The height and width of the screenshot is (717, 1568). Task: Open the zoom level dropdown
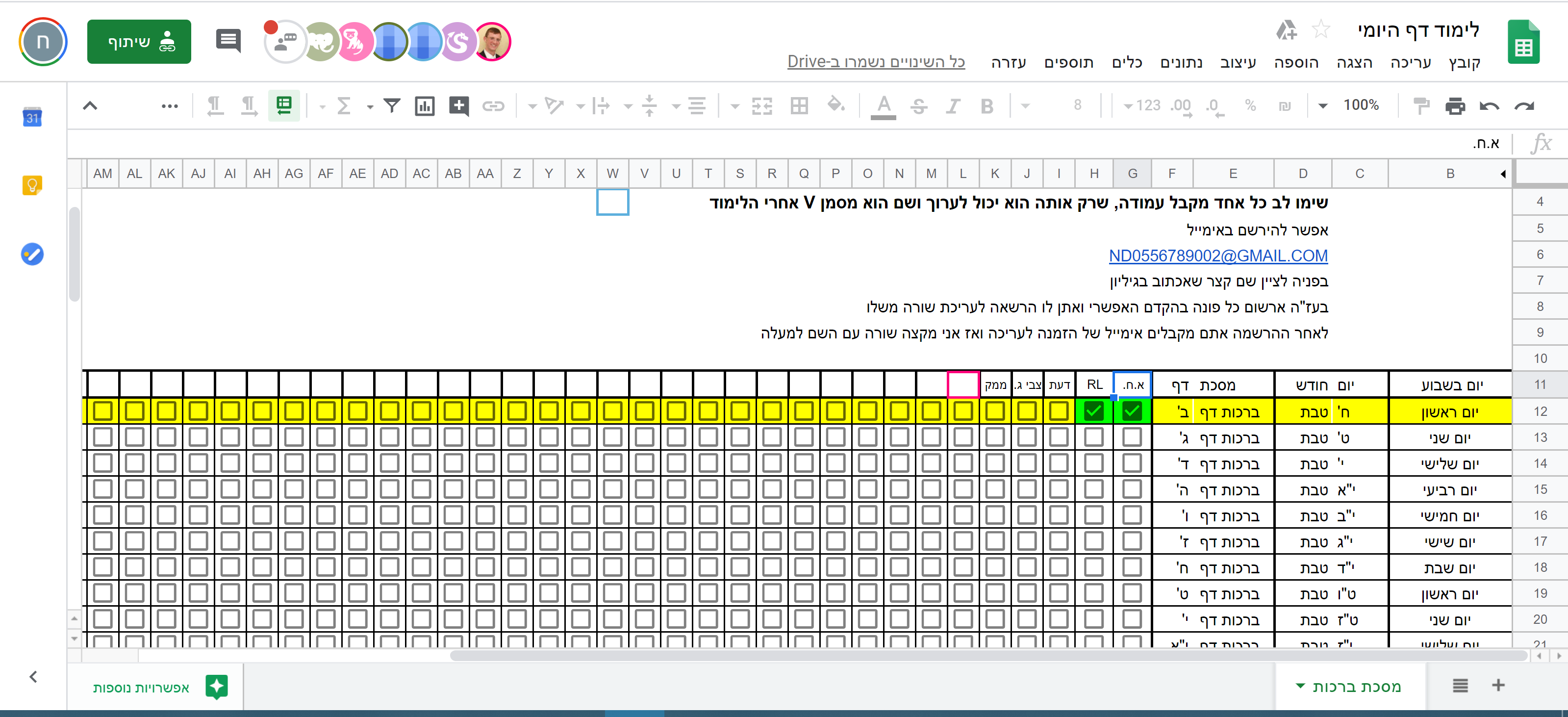point(1350,105)
